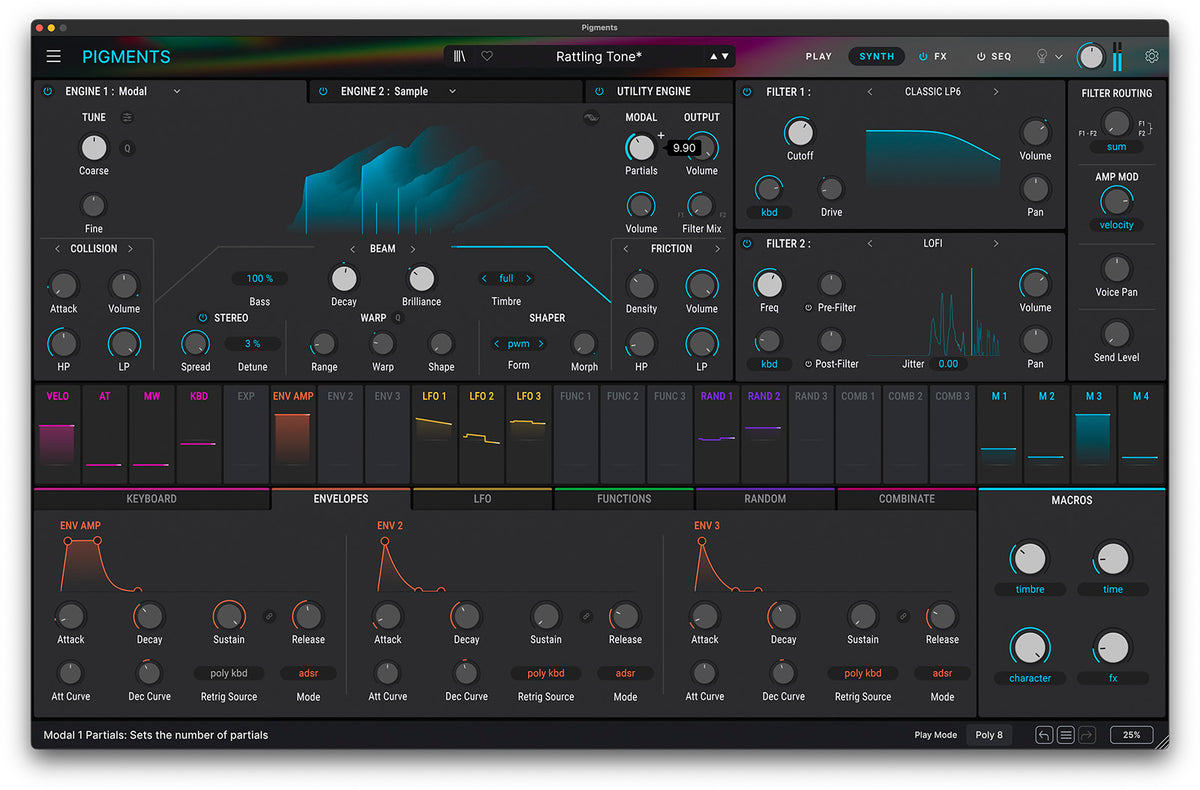
Task: Switch to the FUNCTIONS tab
Action: pos(624,499)
